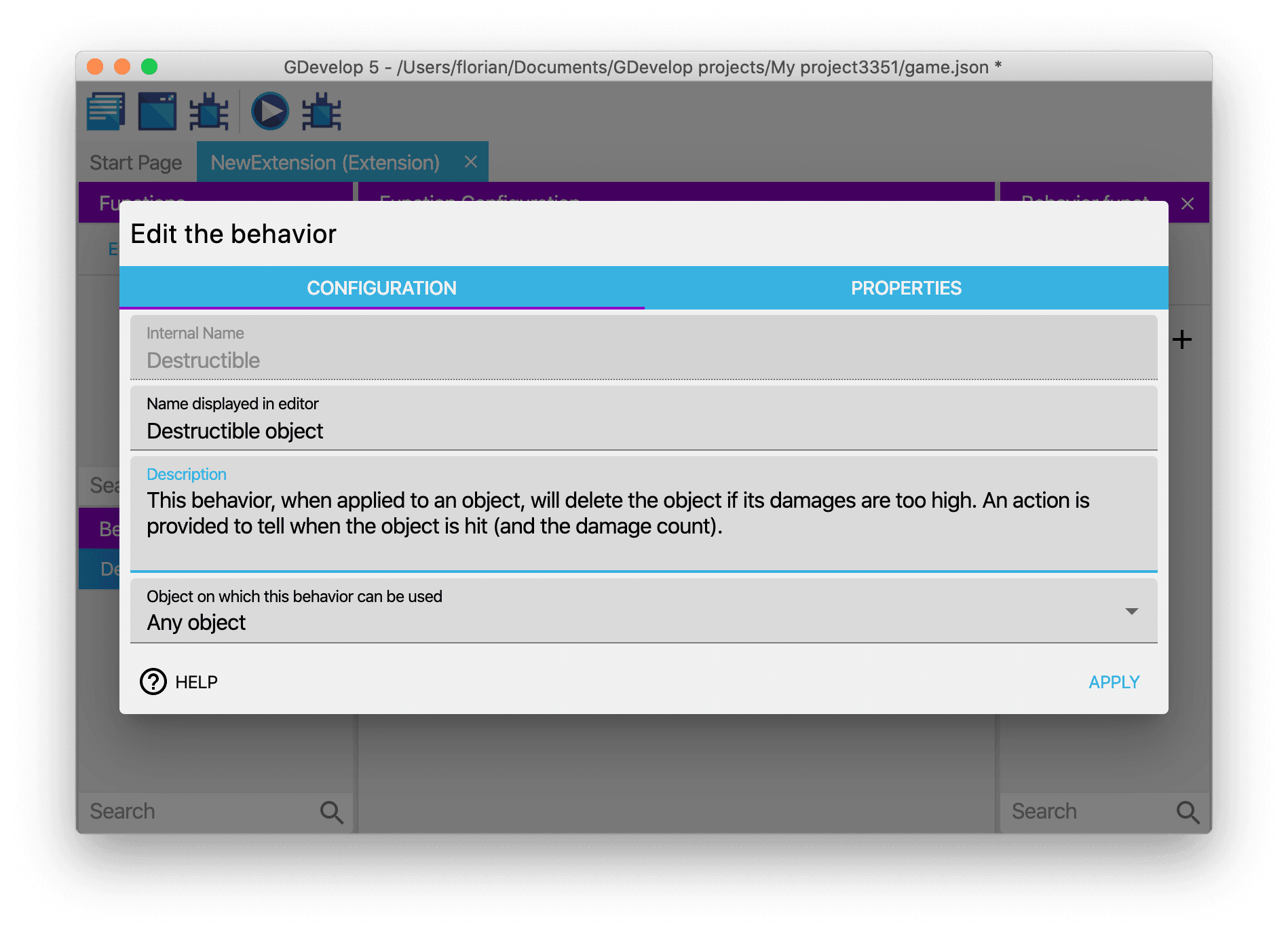Screen dimensions: 1288x934
Task: Select the CONFIGURATION tab
Action: [381, 288]
